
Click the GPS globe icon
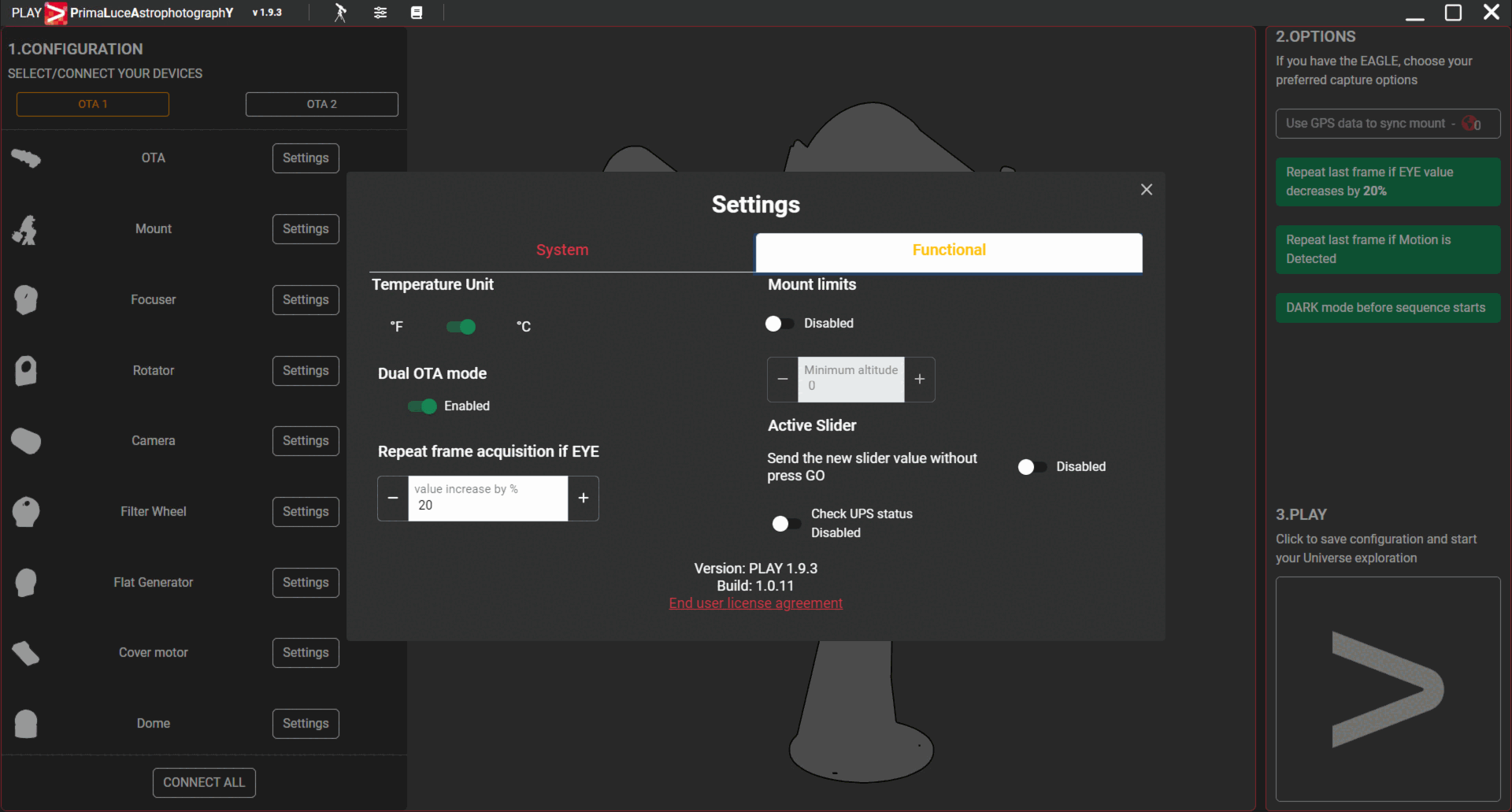tap(1469, 124)
